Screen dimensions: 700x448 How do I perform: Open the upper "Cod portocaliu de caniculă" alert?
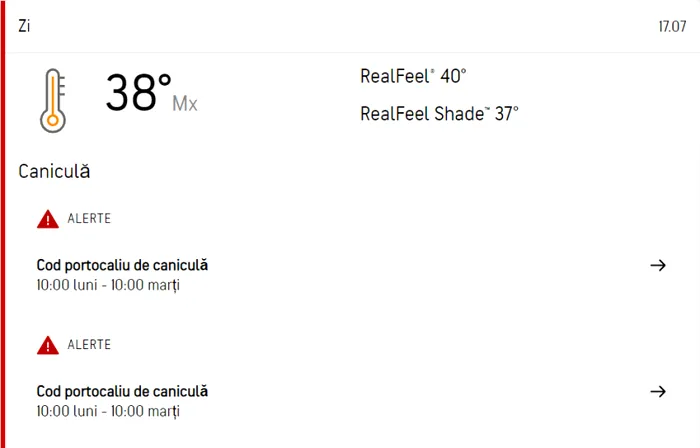coord(122,265)
